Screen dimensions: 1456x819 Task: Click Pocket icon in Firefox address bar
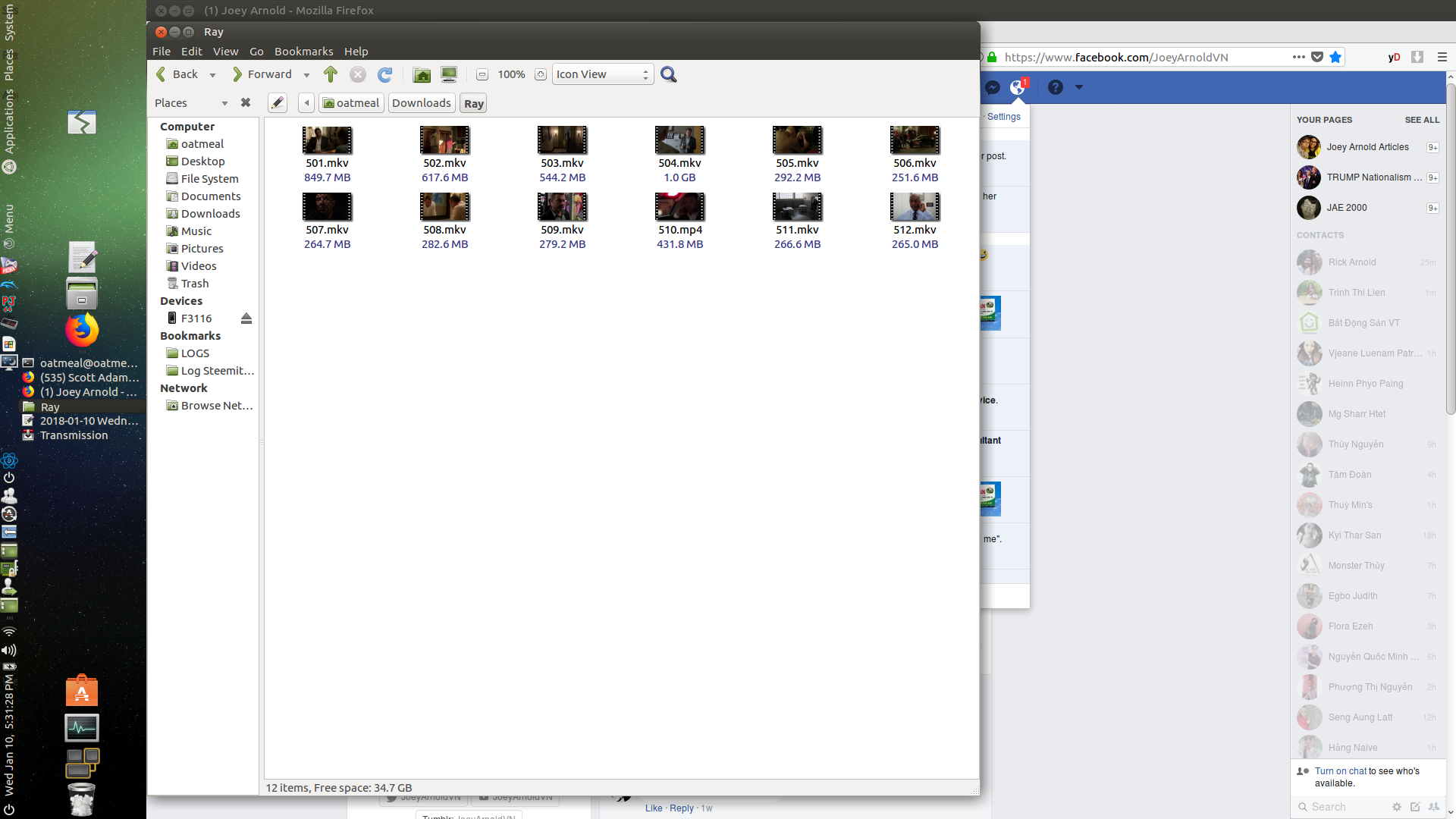pyautogui.click(x=1317, y=57)
